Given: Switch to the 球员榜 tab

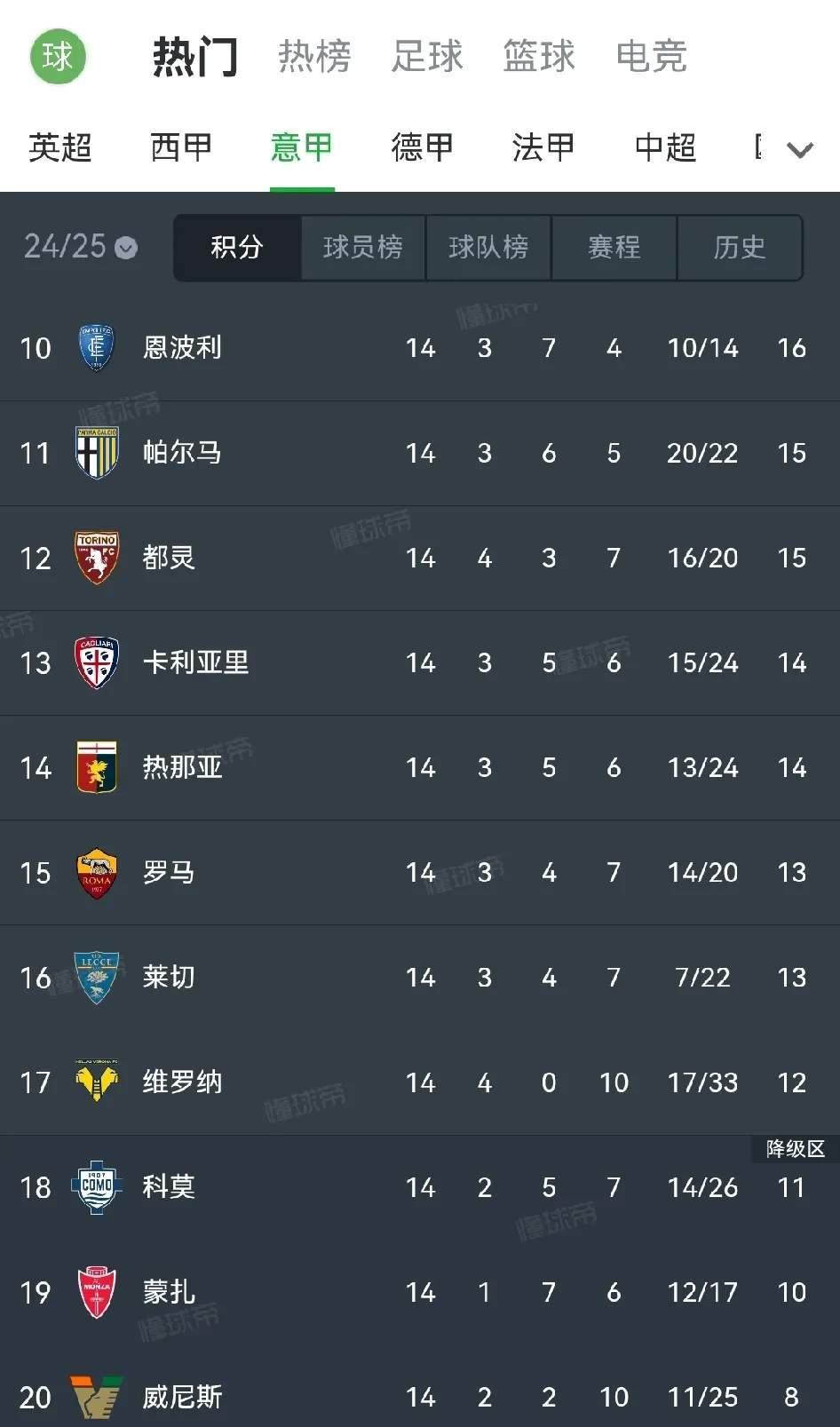Looking at the screenshot, I should click(363, 247).
